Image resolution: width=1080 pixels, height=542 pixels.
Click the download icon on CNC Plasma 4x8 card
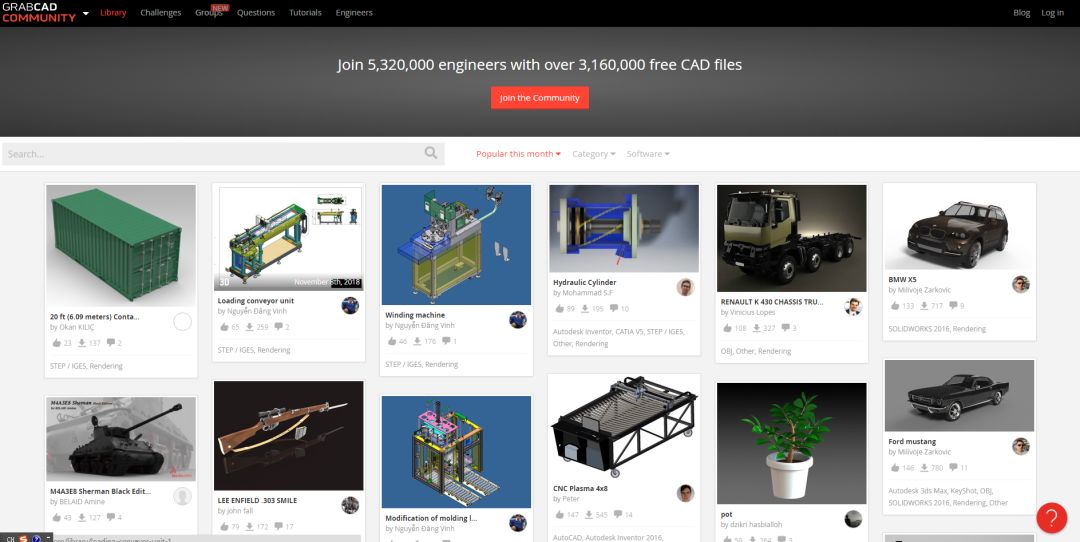(588, 514)
